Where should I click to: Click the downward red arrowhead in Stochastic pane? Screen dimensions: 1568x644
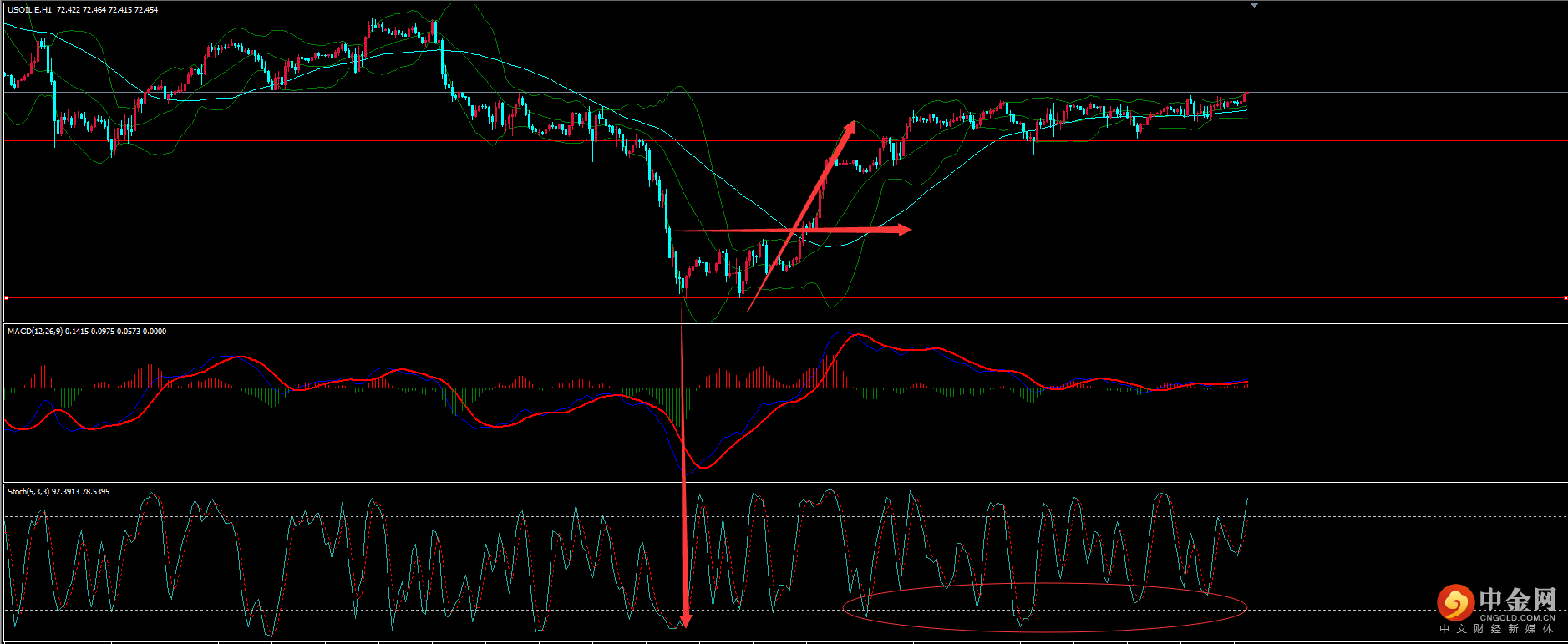(x=685, y=620)
